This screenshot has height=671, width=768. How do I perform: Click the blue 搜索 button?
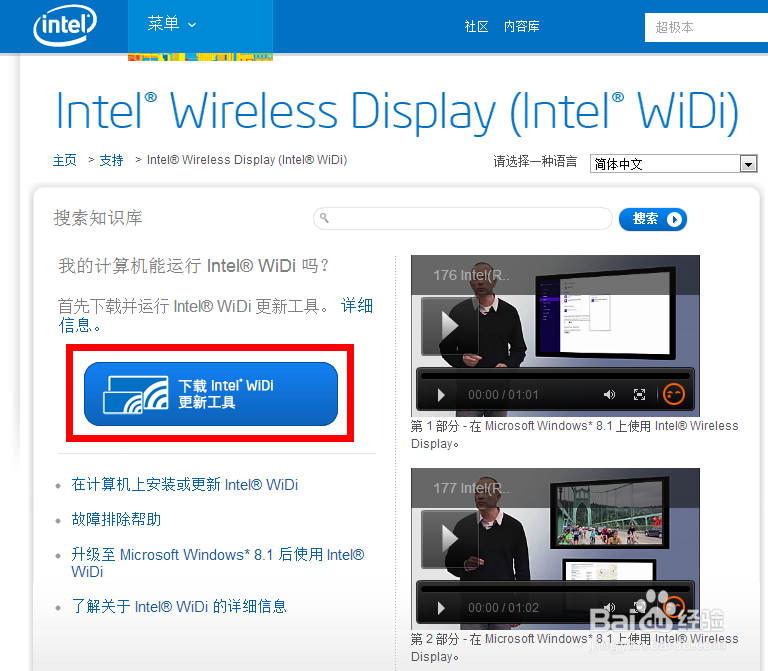click(x=652, y=219)
